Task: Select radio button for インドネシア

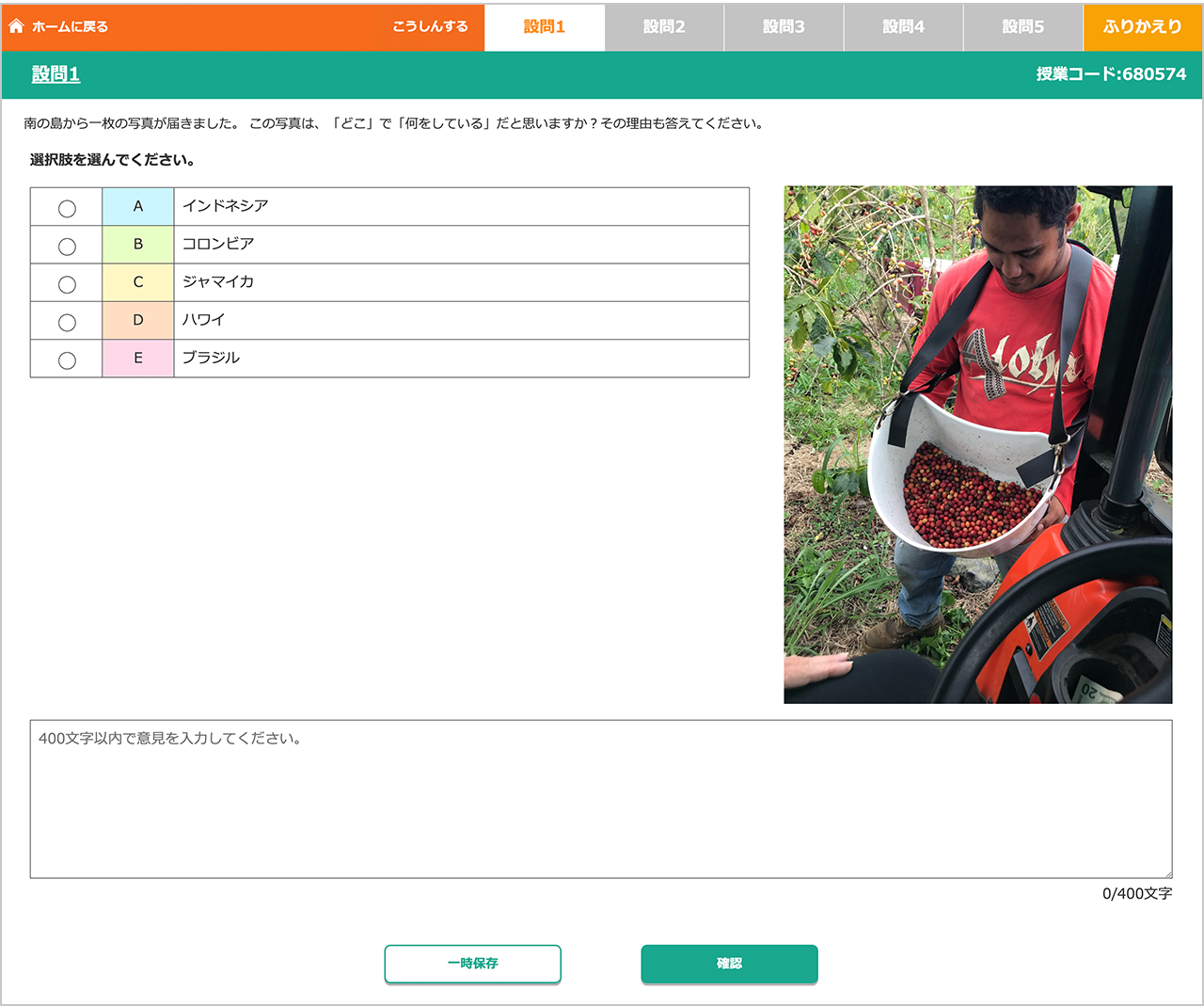Action: pyautogui.click(x=67, y=208)
